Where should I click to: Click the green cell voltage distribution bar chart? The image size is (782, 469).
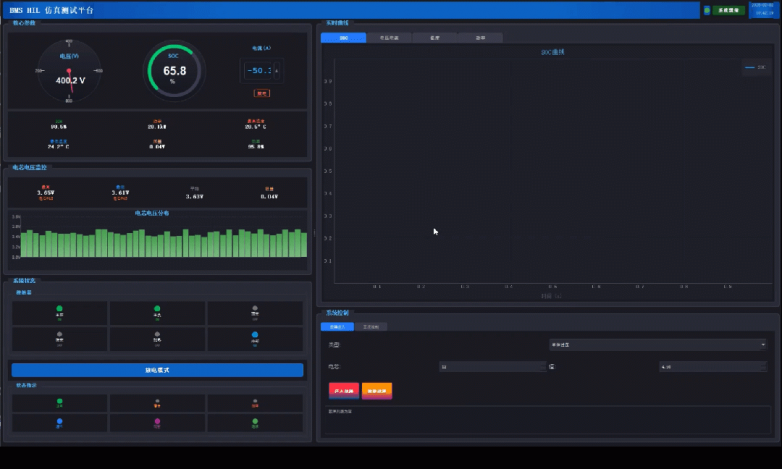tap(160, 243)
